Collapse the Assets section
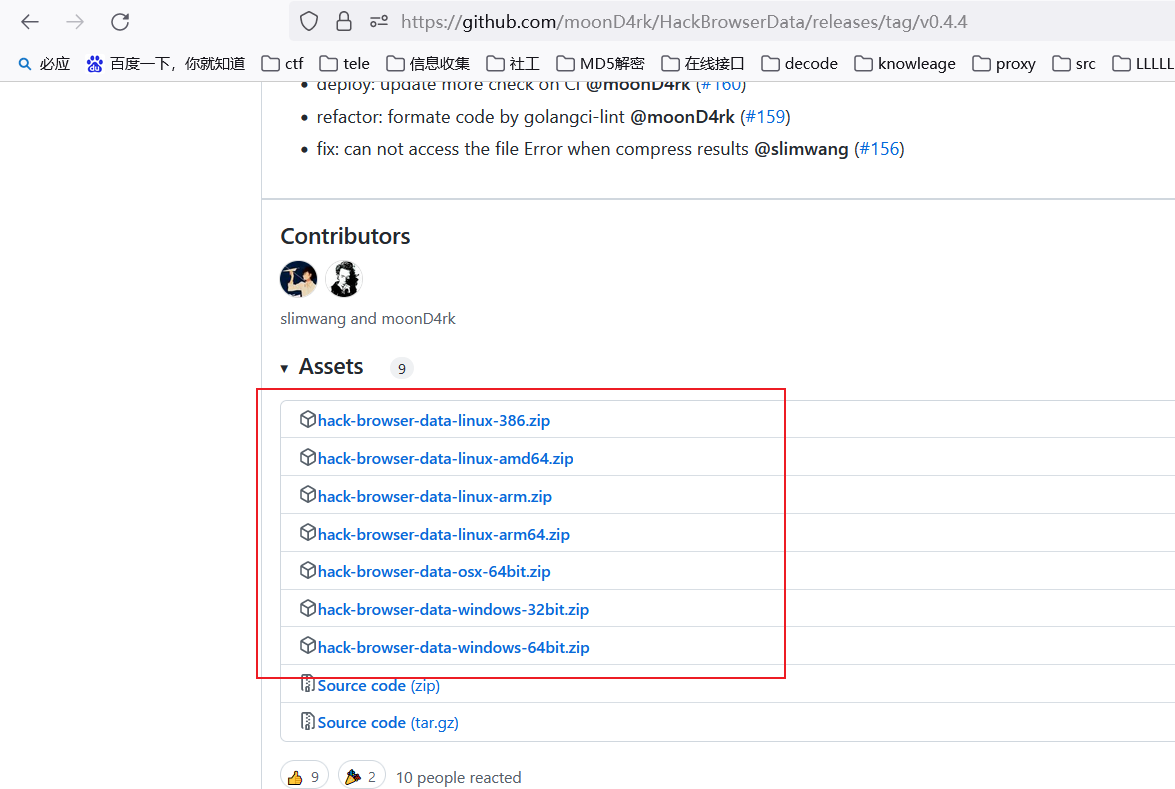 pos(322,367)
